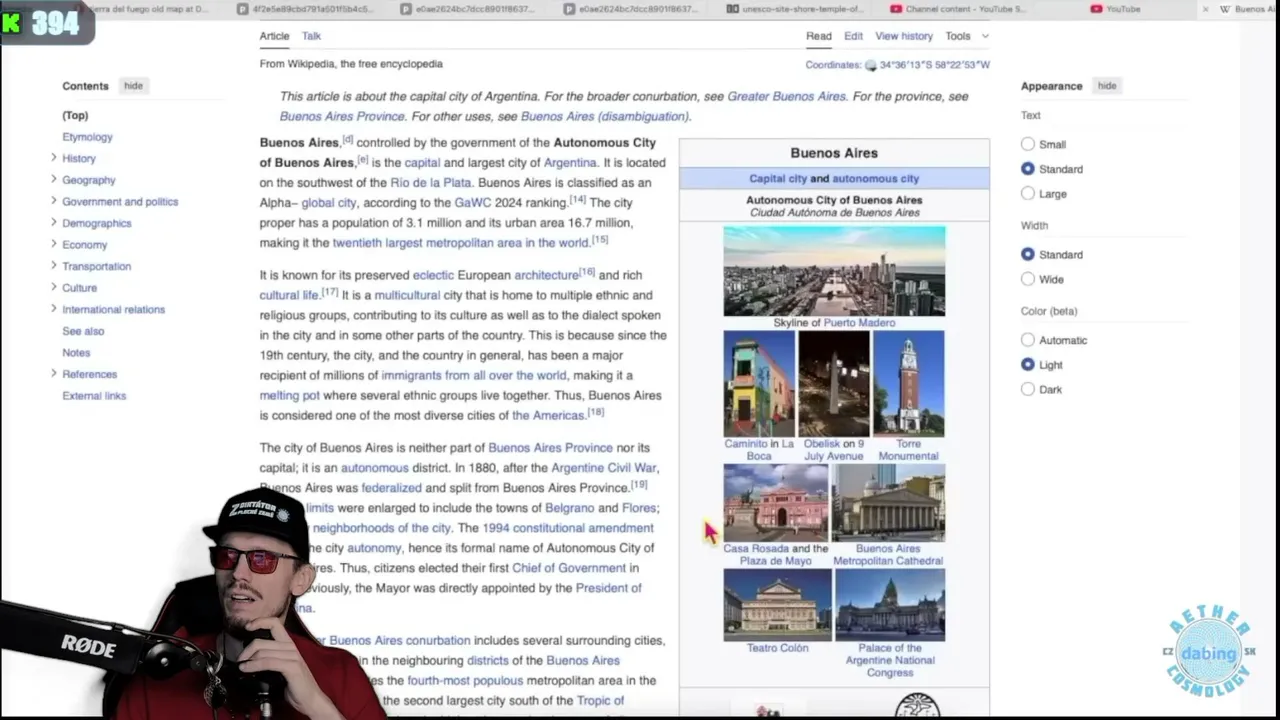Expand the Transportation section in Contents
1280x720 pixels.
53,266
